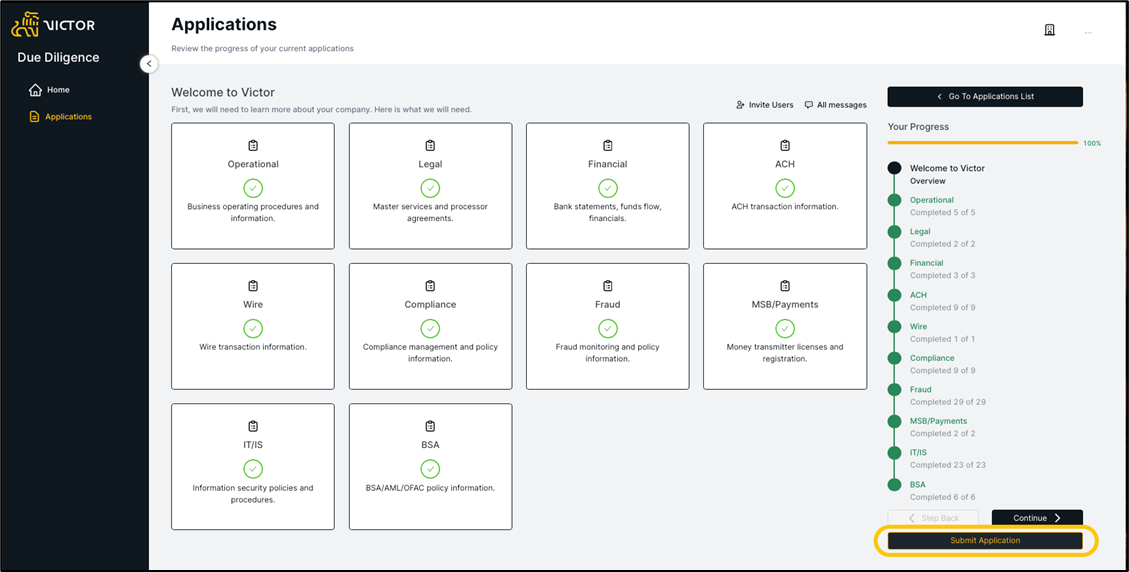Click the Compliance card clipboard icon
1129x572 pixels.
click(x=430, y=286)
